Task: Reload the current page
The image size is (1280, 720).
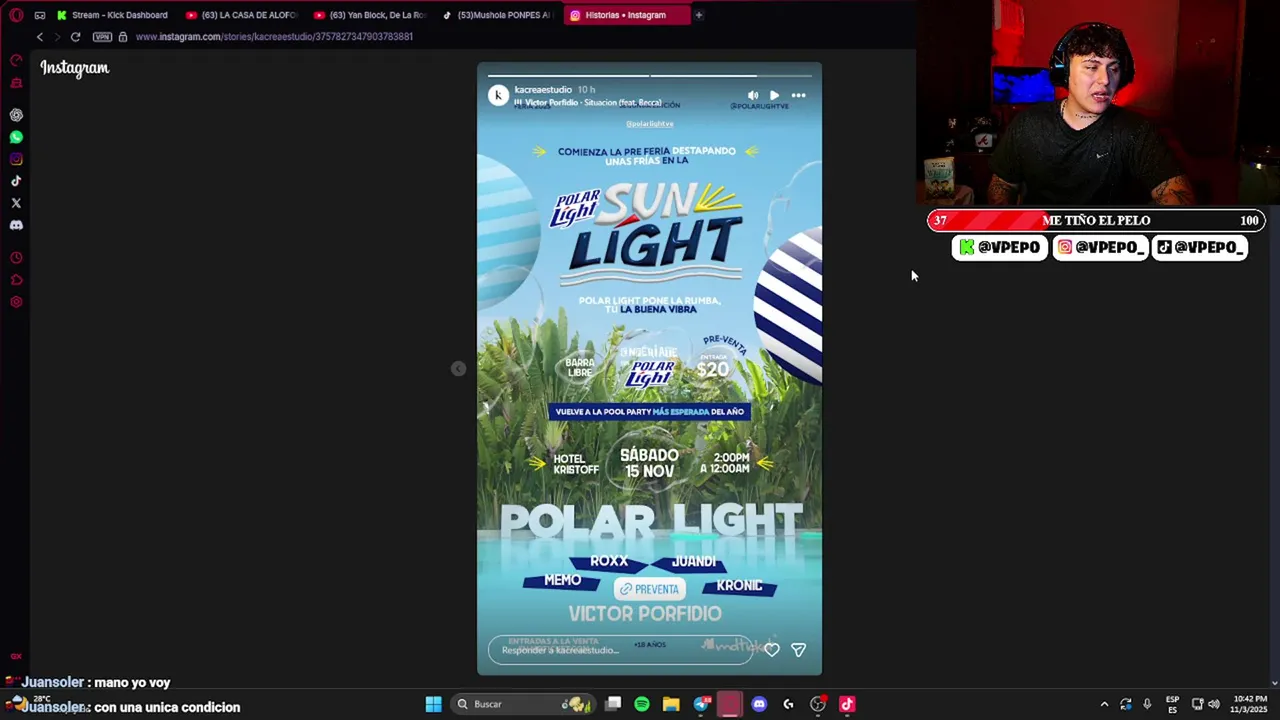Action: (75, 37)
